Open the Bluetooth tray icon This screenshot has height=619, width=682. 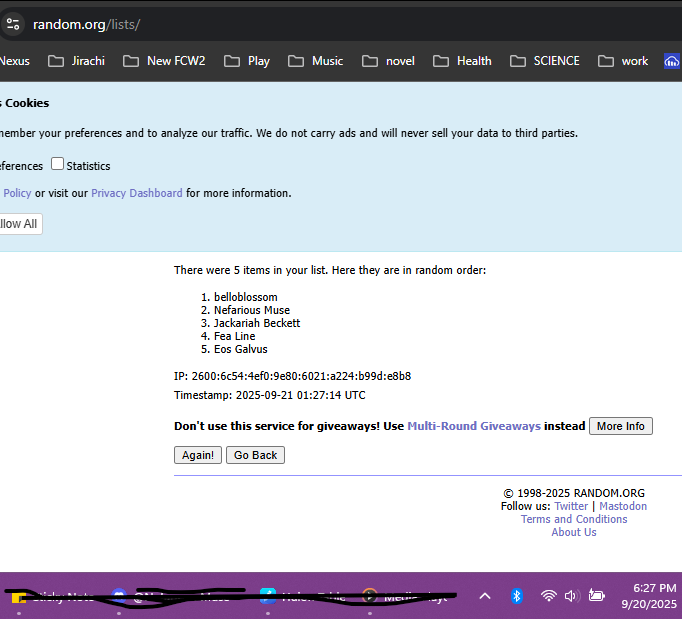[x=517, y=596]
